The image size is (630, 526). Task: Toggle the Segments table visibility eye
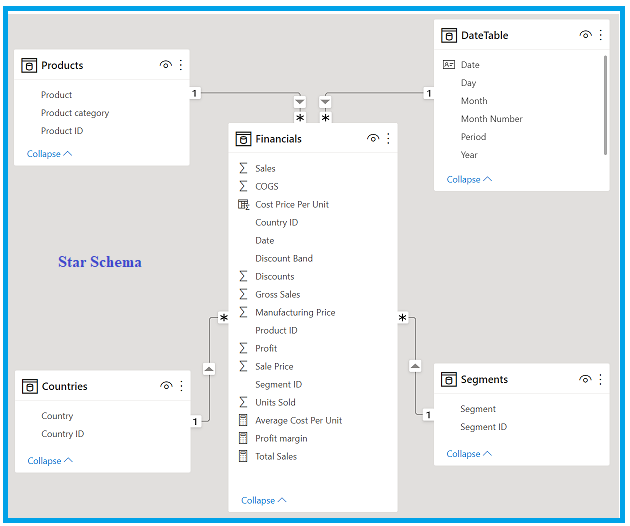pyautogui.click(x=585, y=380)
